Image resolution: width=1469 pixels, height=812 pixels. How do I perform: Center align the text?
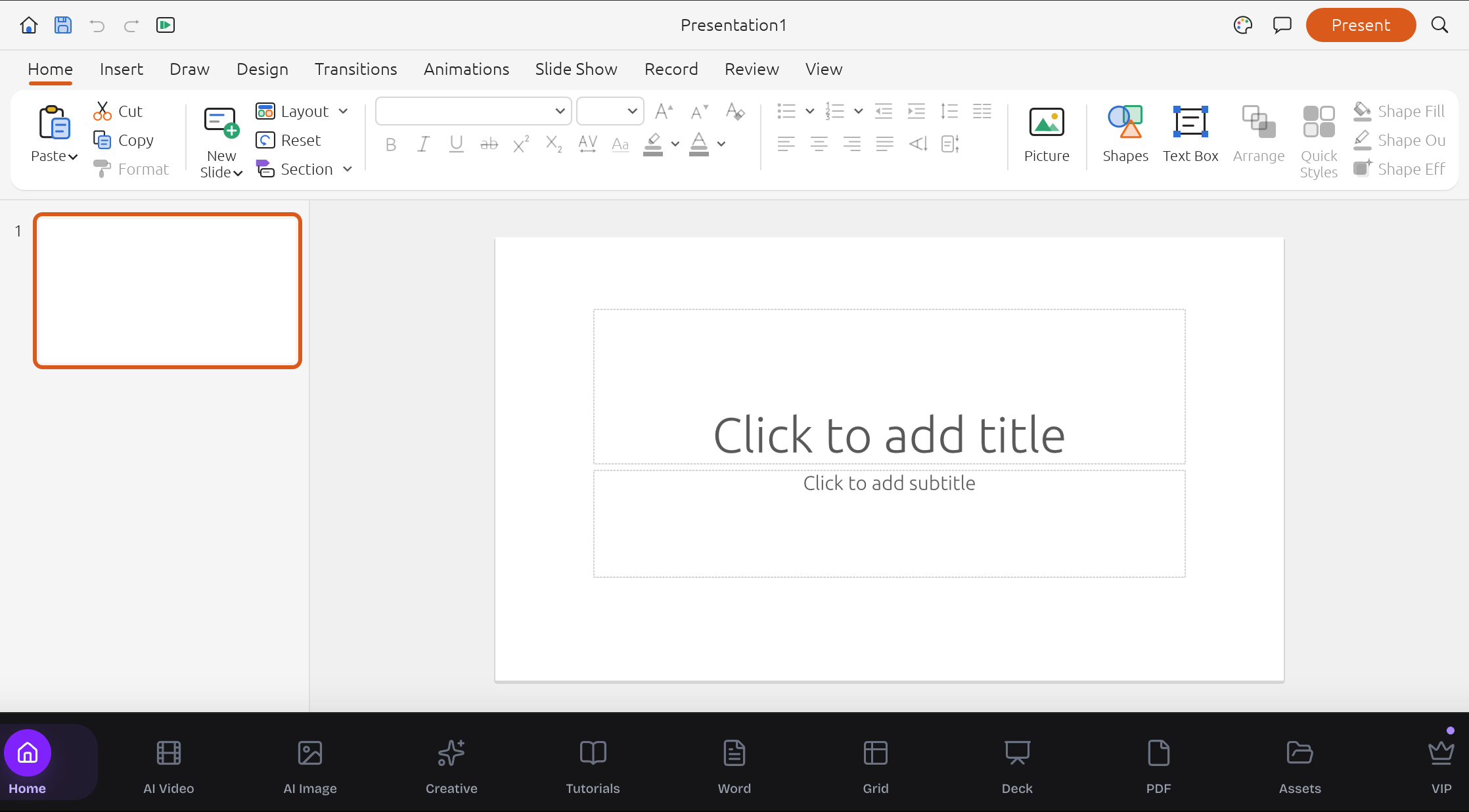coord(819,144)
